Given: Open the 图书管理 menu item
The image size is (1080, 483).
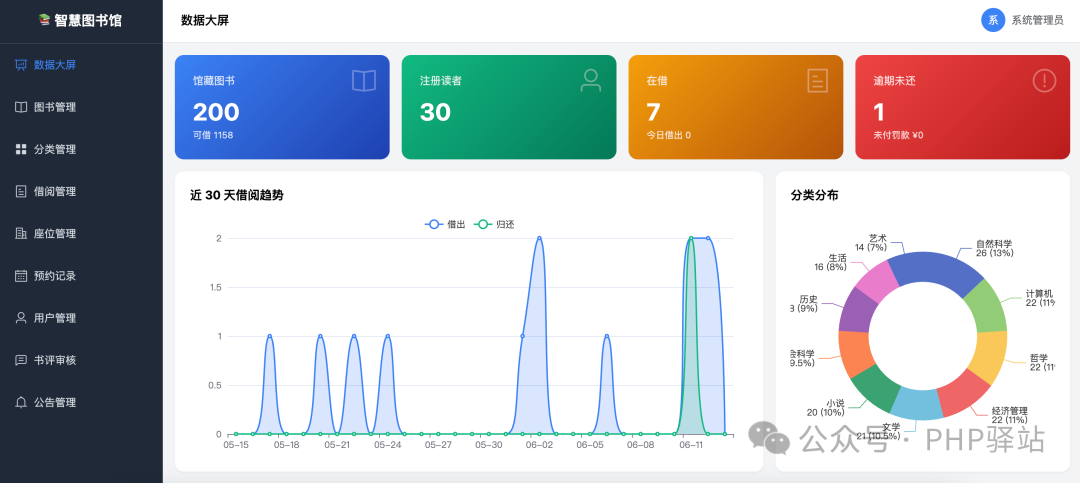Looking at the screenshot, I should [81, 107].
